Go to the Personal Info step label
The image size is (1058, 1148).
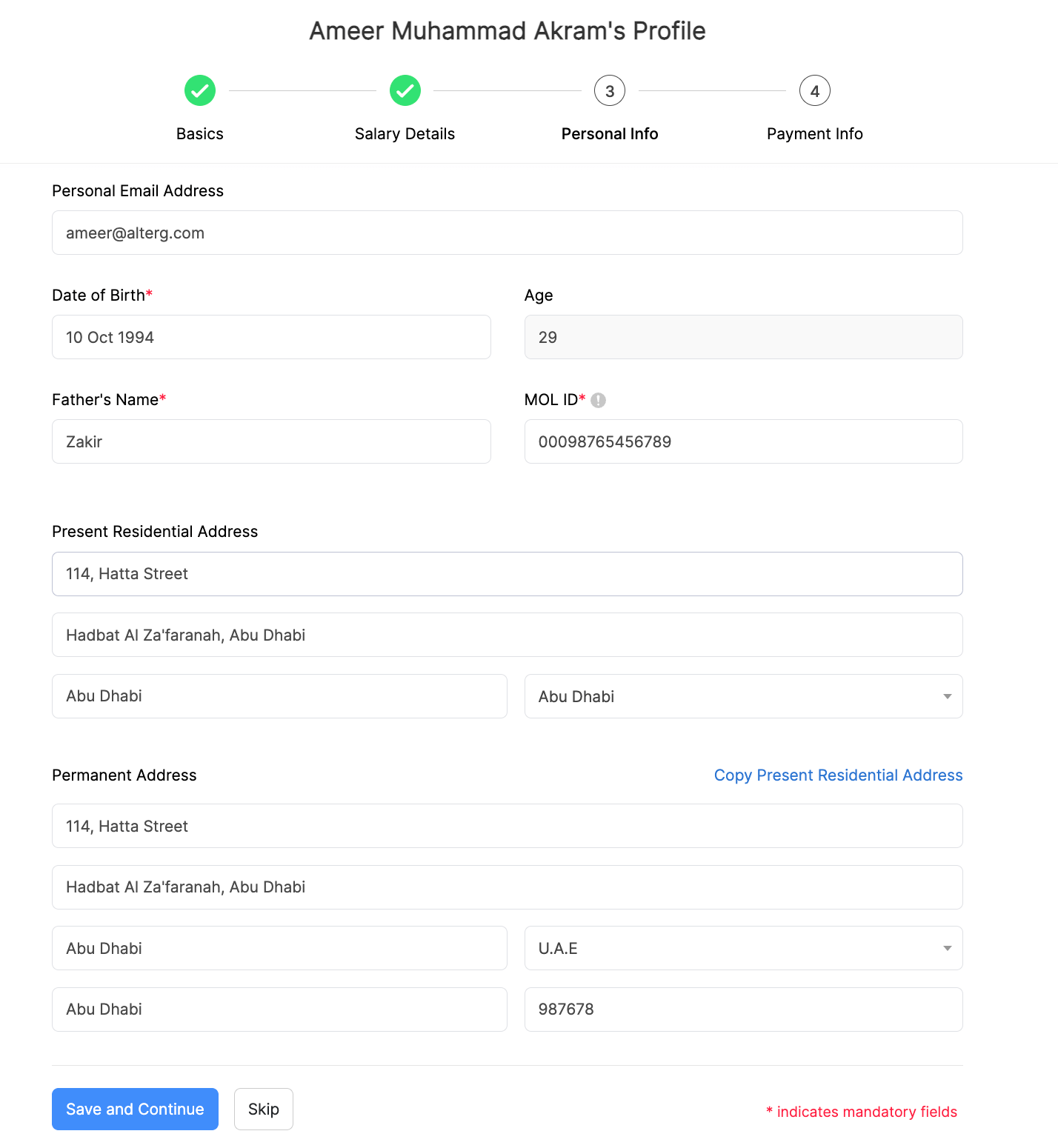610,133
